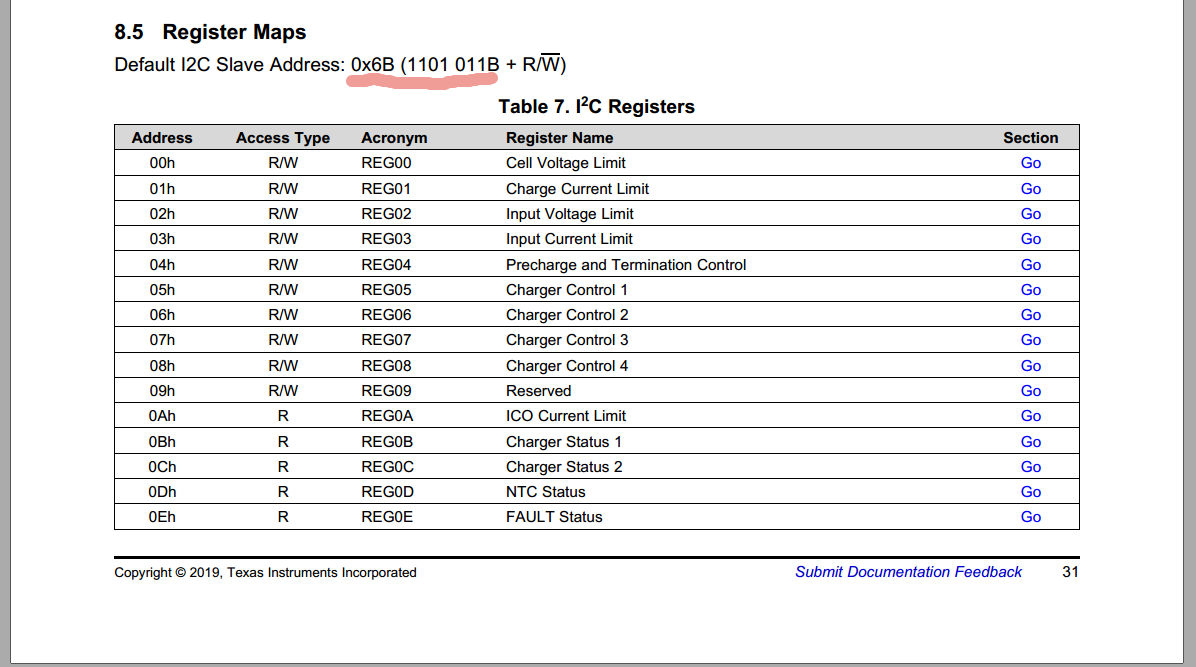This screenshot has height=667, width=1196.
Task: Open Precharge and Termination Control section
Action: [x=1030, y=264]
